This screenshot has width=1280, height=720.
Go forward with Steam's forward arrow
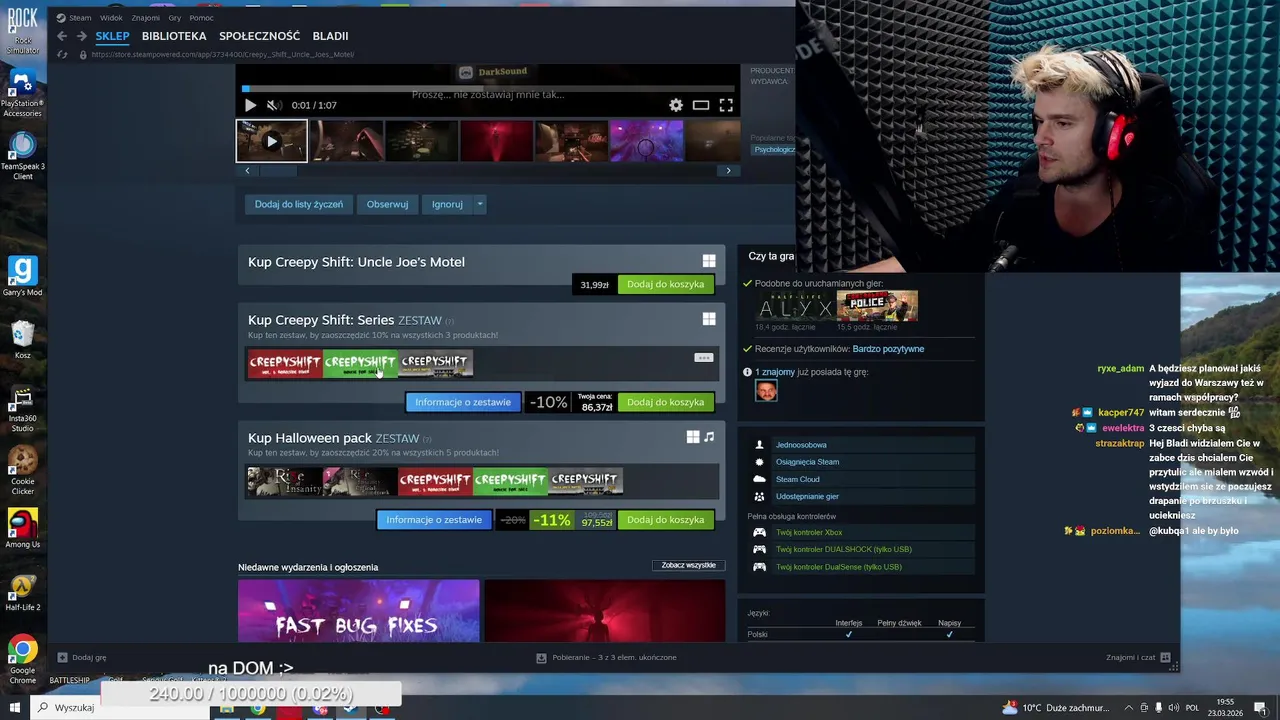82,36
